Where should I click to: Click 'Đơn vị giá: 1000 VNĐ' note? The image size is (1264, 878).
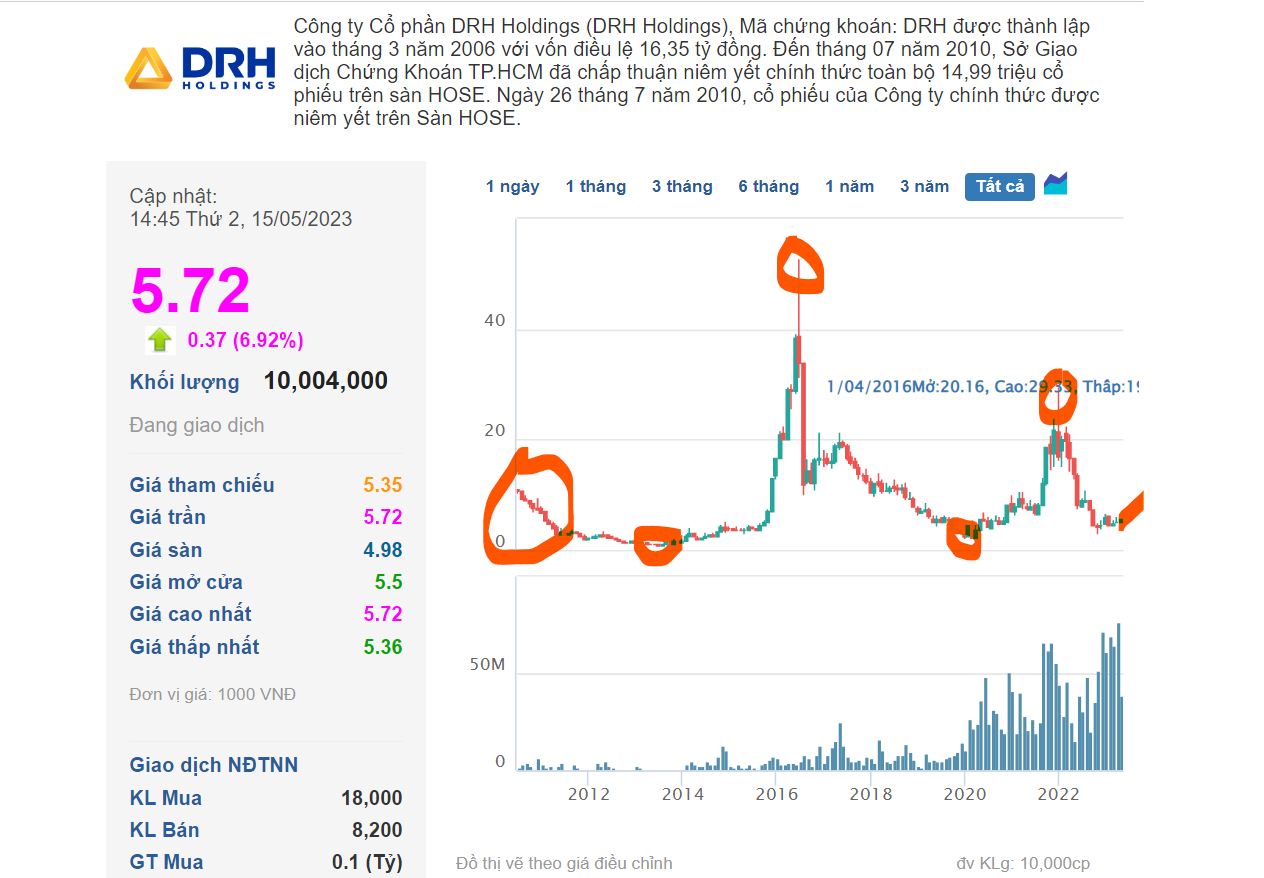coord(213,694)
